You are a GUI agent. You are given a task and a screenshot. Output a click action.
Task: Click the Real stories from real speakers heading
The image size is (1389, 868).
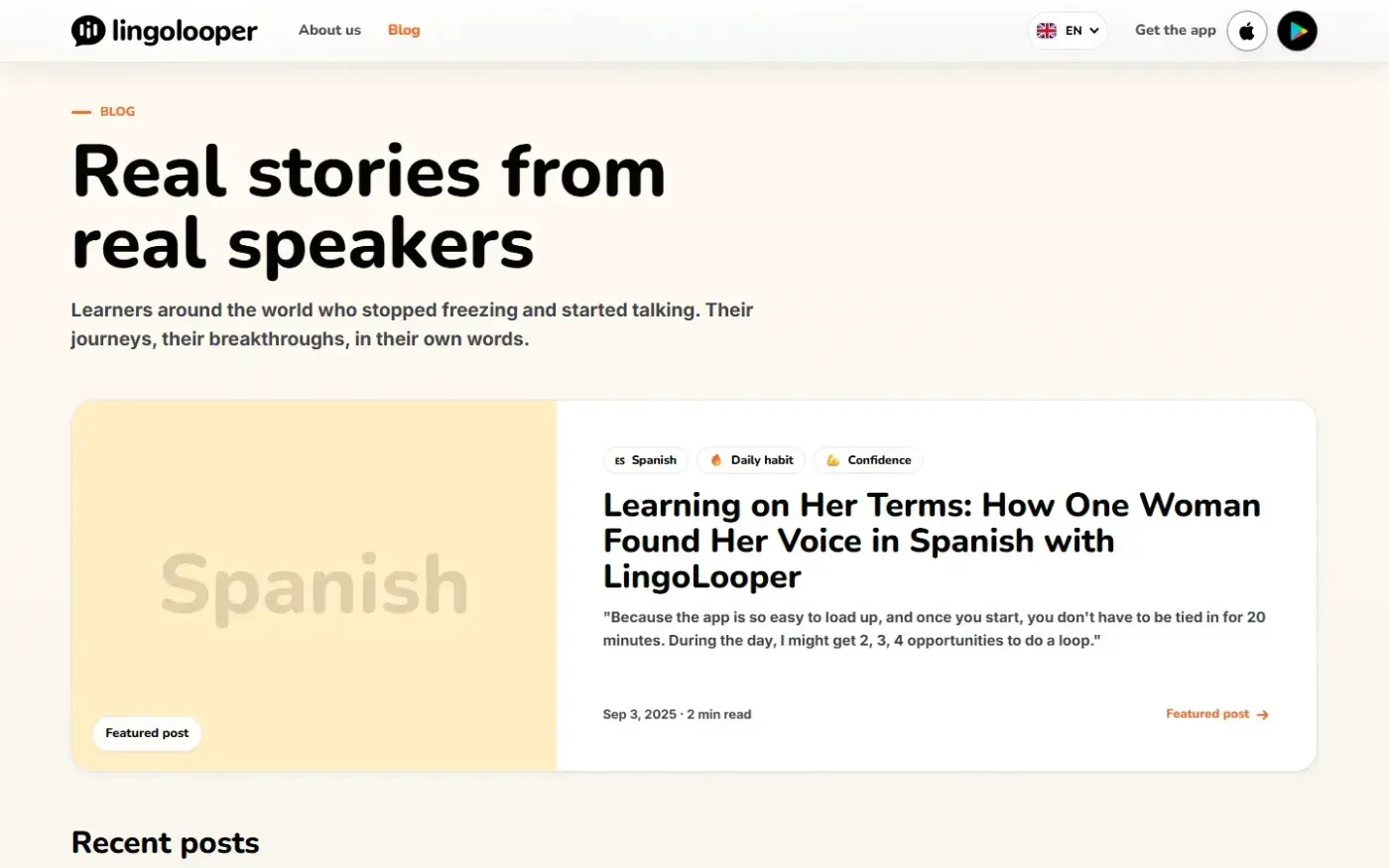[369, 207]
